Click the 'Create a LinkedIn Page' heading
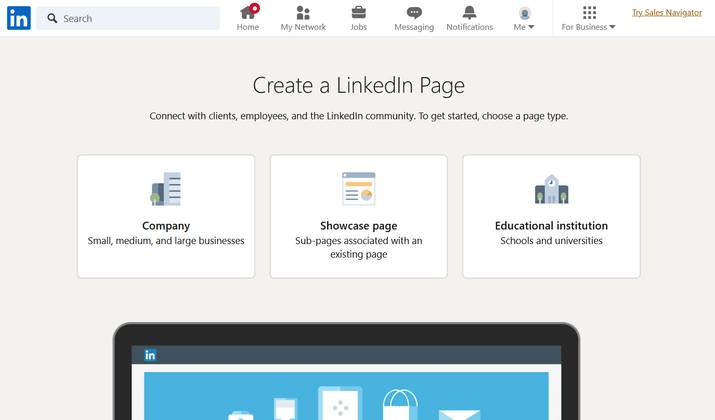 click(359, 85)
